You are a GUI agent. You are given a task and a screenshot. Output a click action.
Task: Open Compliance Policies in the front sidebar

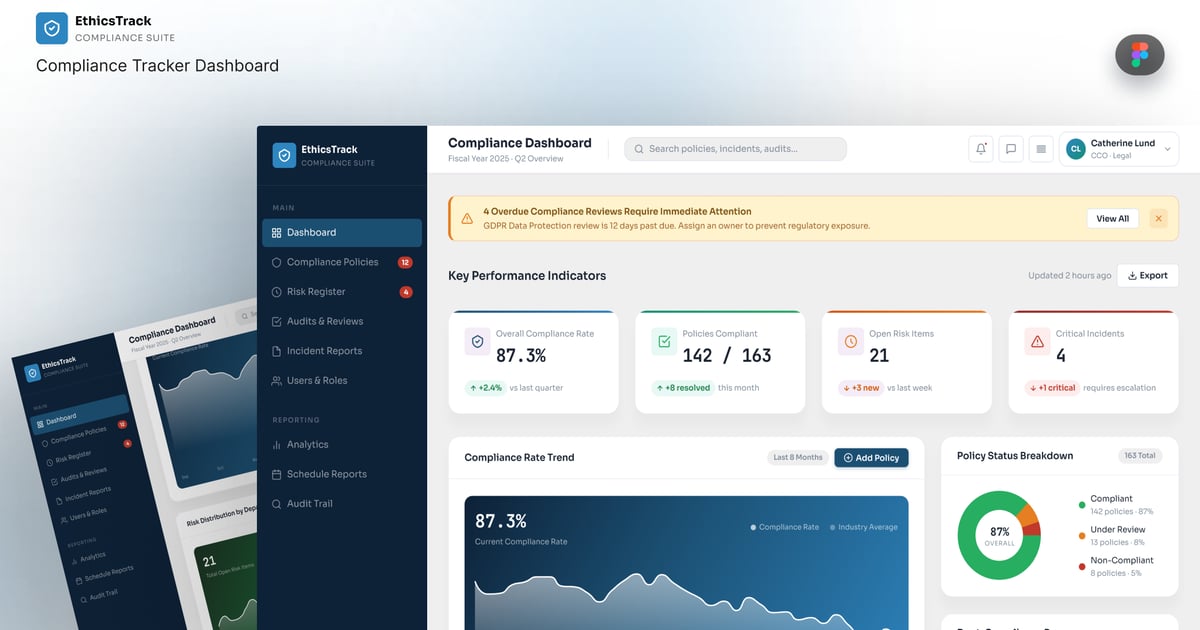click(x=342, y=262)
